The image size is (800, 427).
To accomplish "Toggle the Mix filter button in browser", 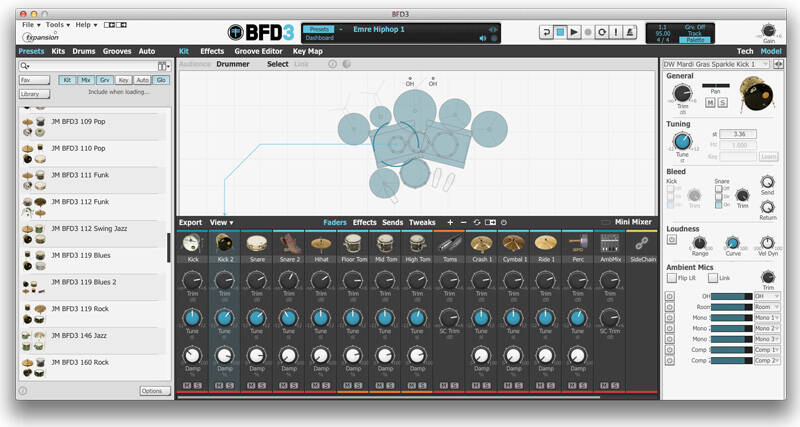I will click(86, 80).
